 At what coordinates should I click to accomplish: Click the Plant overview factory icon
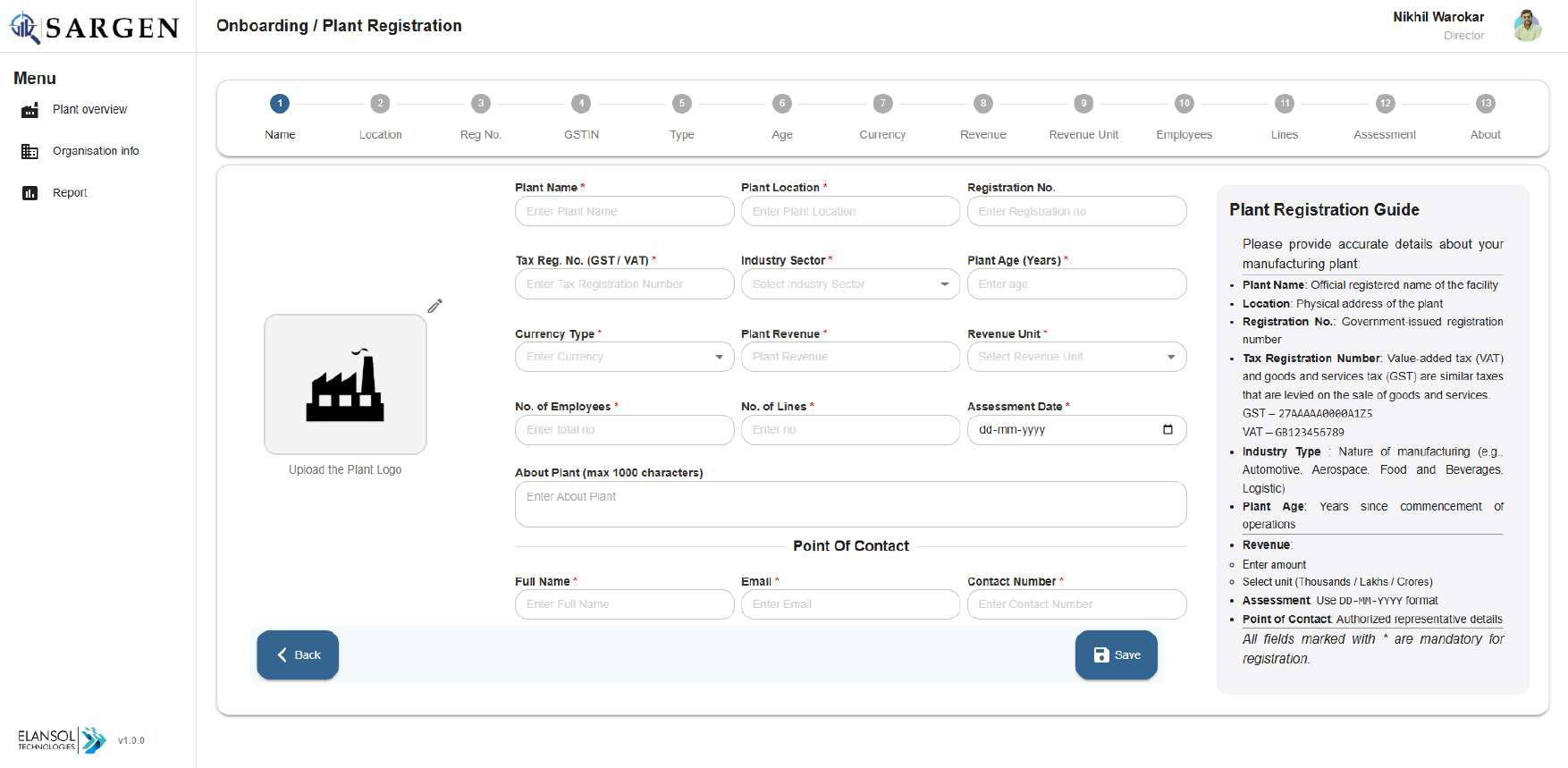[30, 110]
